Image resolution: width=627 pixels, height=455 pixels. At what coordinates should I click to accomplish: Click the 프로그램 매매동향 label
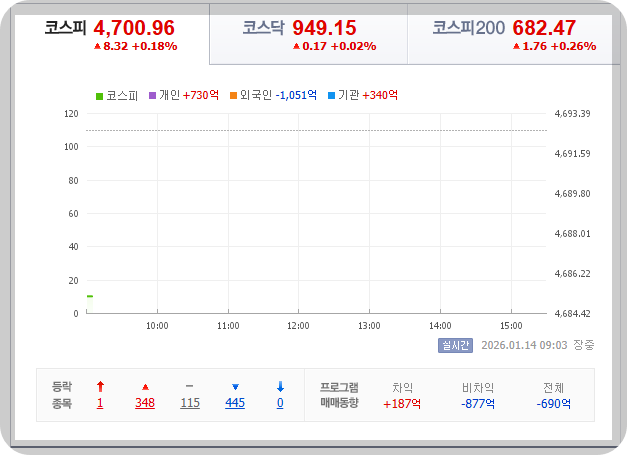tap(339, 395)
